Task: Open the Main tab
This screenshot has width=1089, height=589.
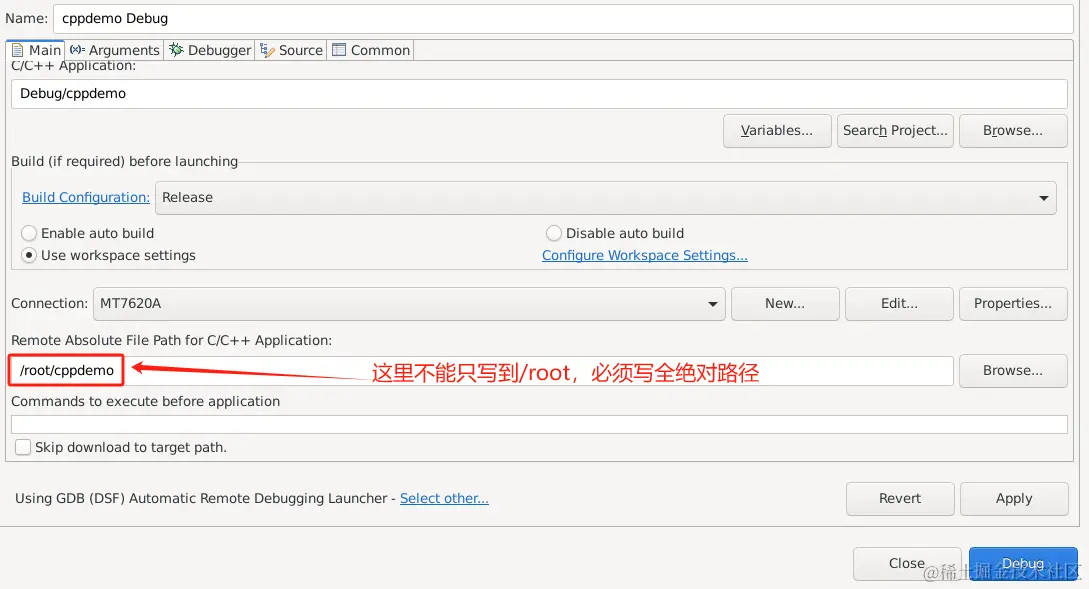Action: (x=36, y=50)
